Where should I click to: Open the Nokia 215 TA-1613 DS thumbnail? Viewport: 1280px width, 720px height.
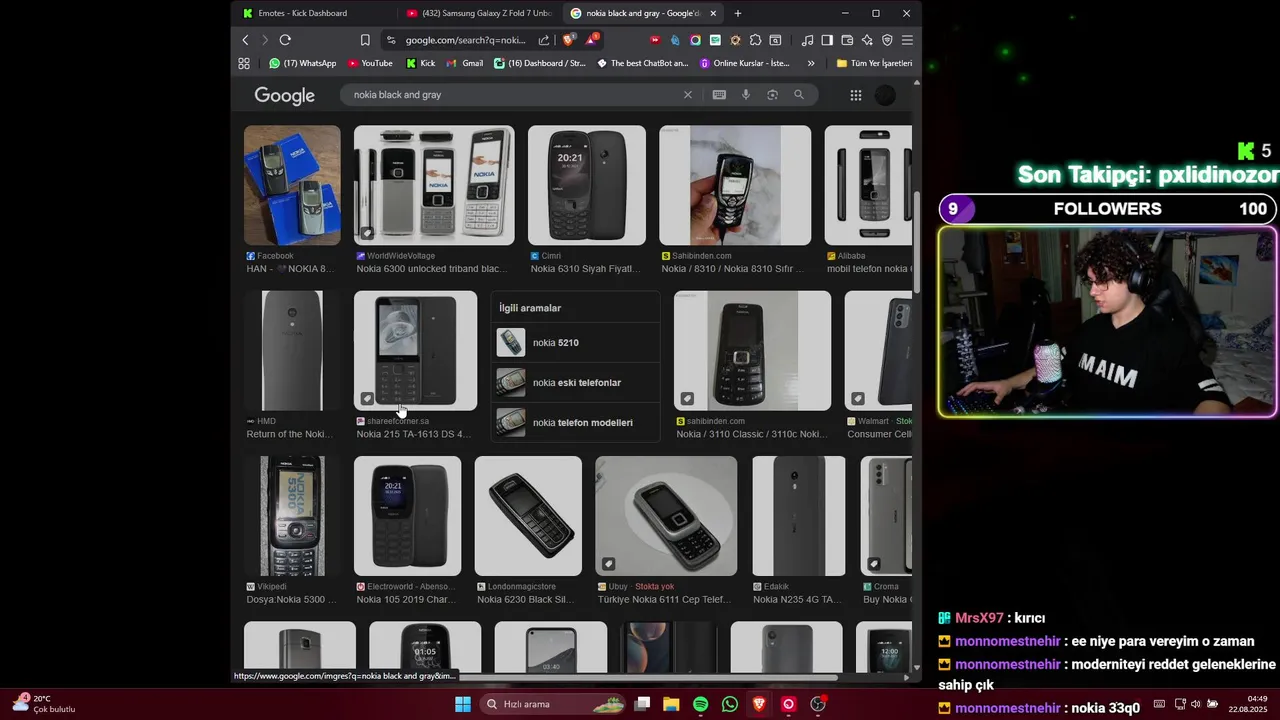tap(415, 351)
